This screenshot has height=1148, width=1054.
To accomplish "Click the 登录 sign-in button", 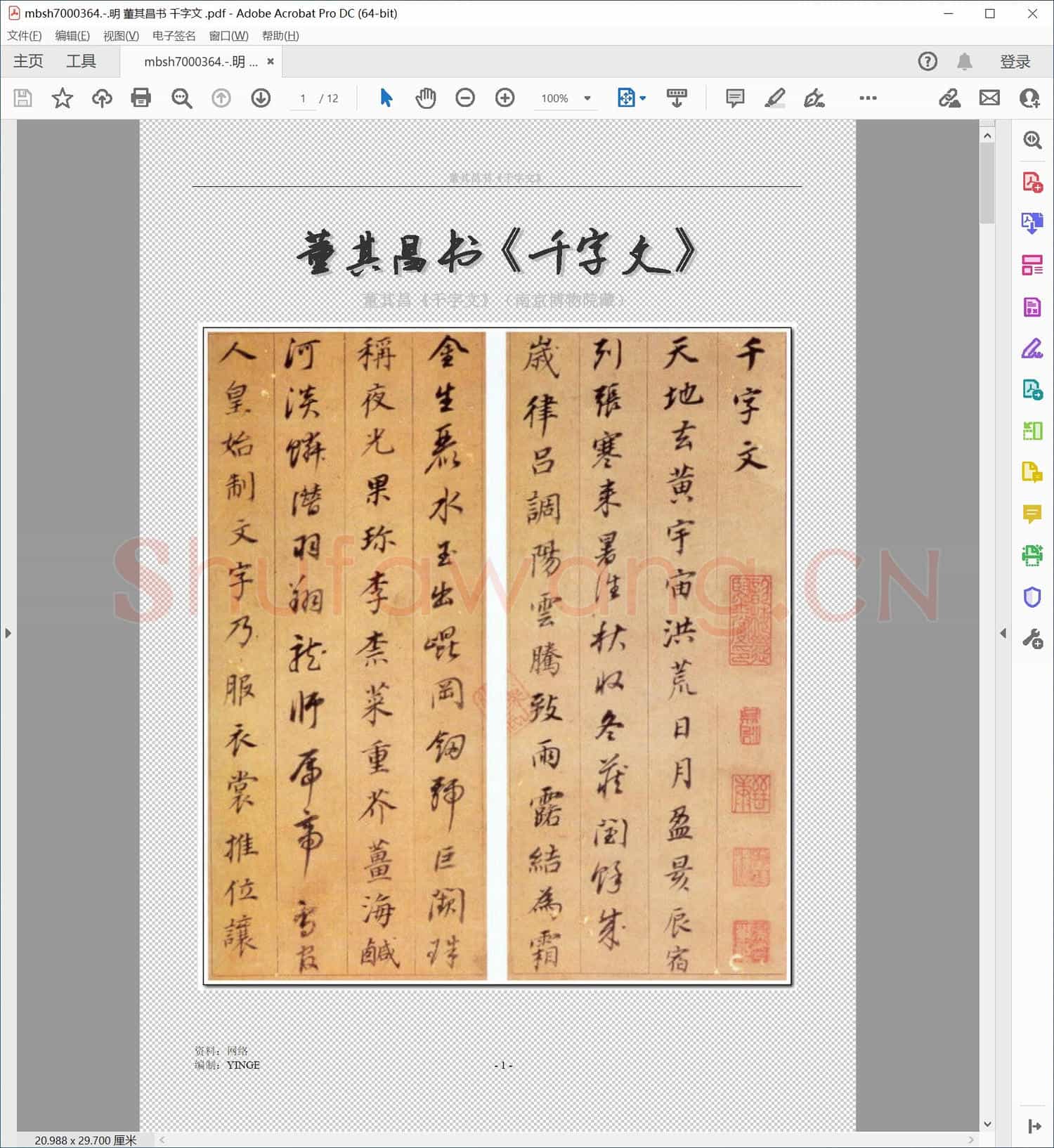I will (x=1015, y=62).
